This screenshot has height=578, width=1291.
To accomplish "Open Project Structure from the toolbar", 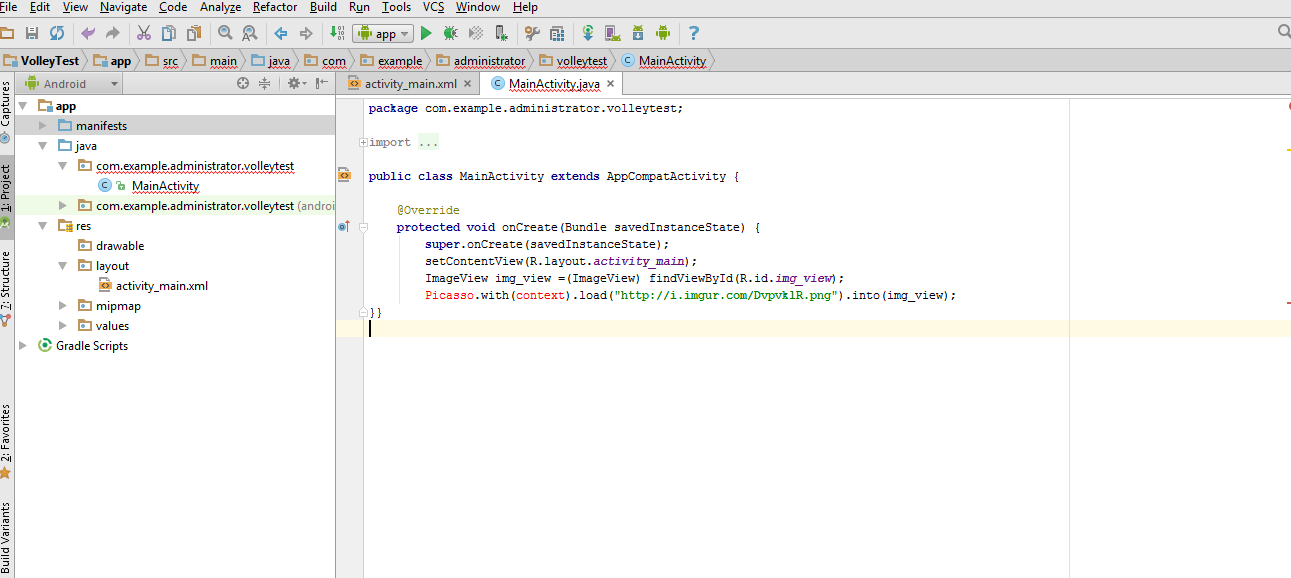I will pyautogui.click(x=557, y=33).
